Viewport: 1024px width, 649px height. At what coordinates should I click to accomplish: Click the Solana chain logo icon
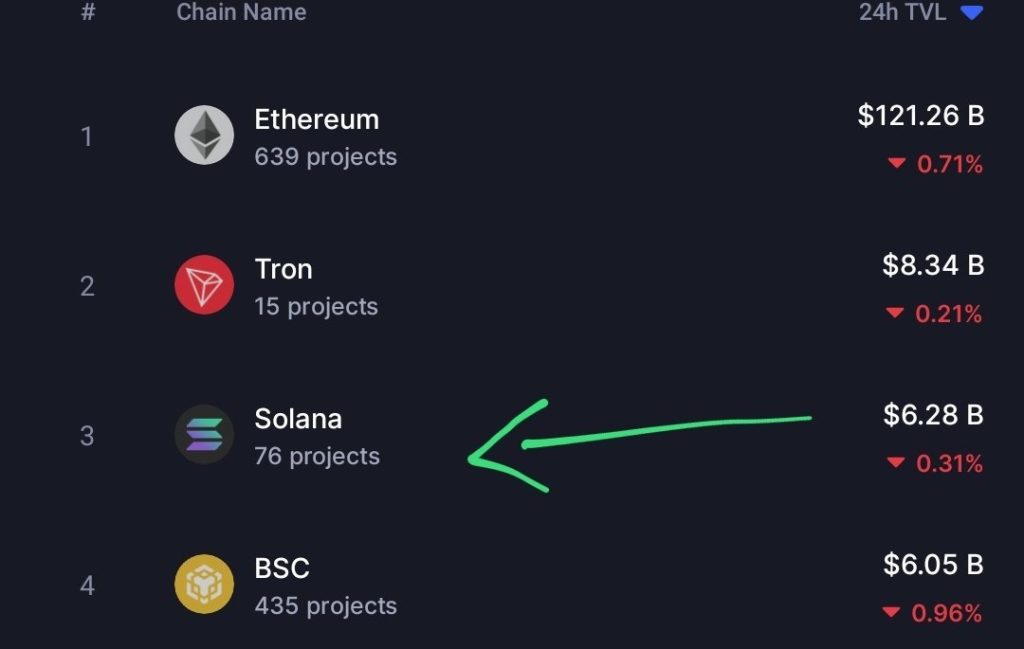tap(204, 435)
